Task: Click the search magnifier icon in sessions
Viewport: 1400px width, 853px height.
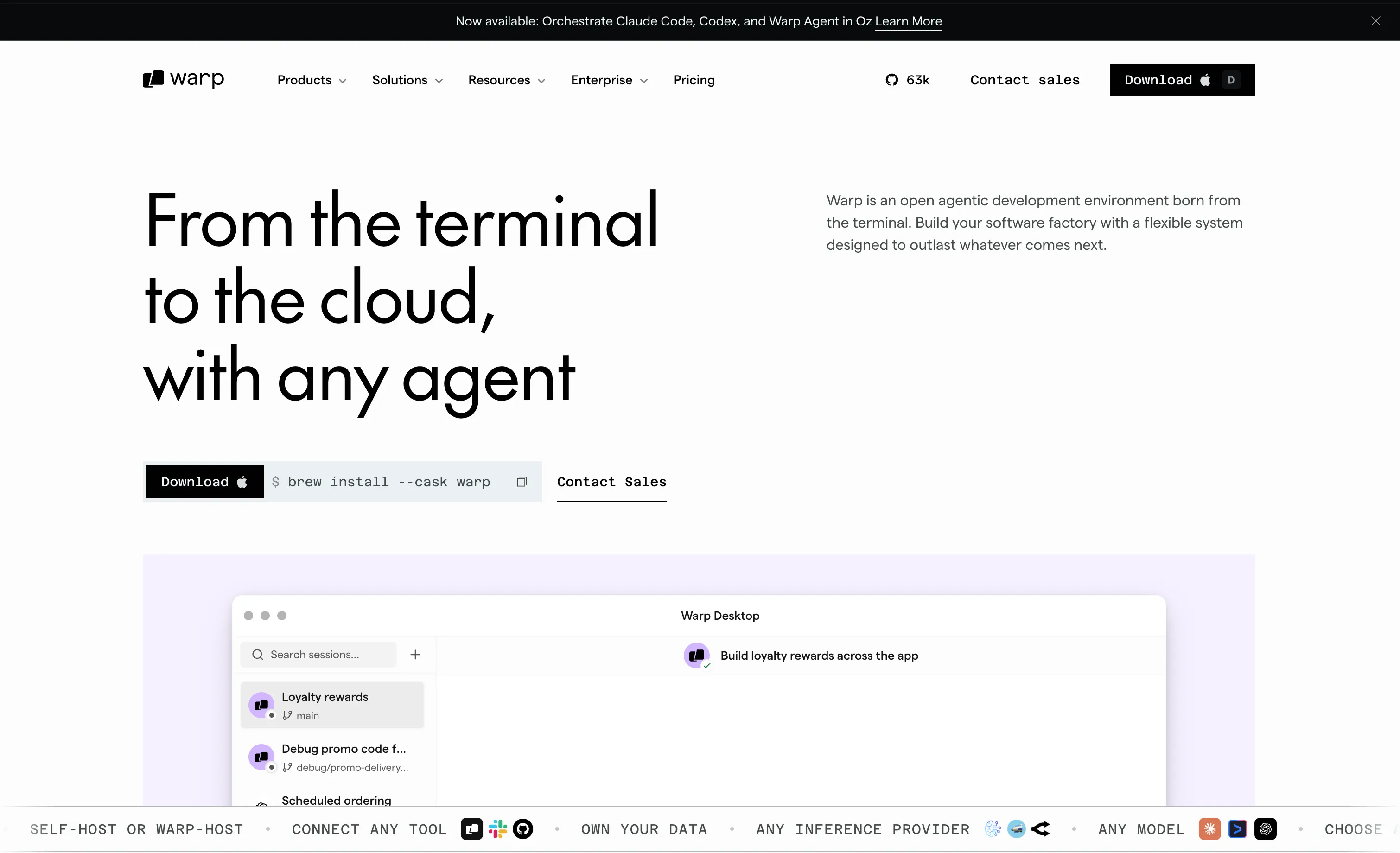Action: (x=257, y=655)
